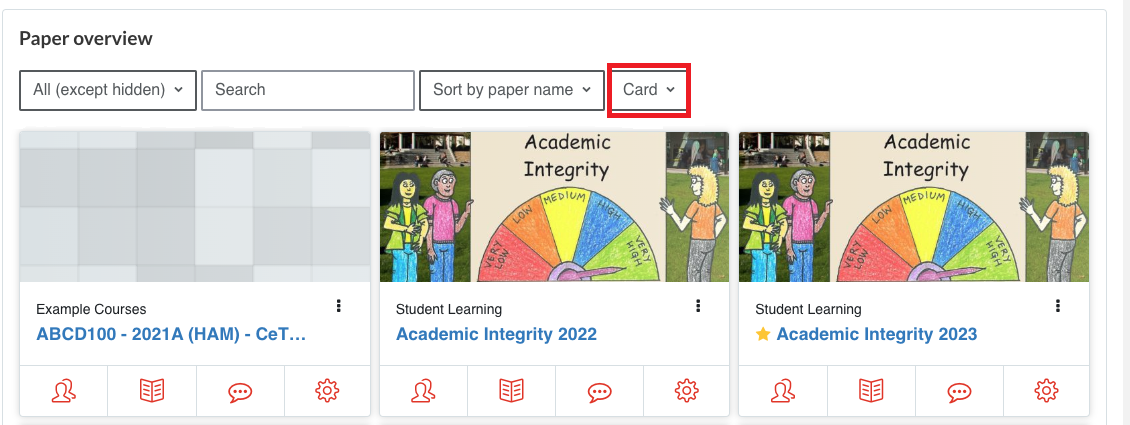Open participants icon on Academic Integrity 2022
Screen dimensions: 1130x425
(424, 391)
